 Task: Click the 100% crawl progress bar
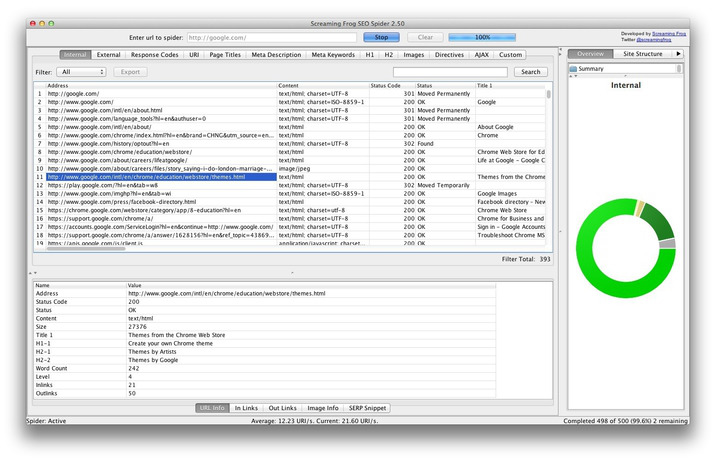pos(482,36)
